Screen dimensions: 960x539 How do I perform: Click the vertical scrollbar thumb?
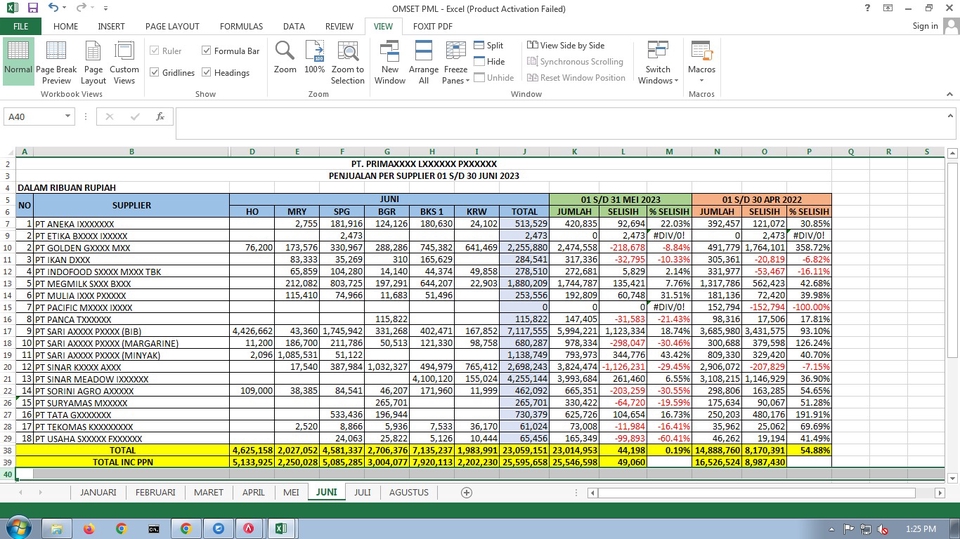(951, 259)
